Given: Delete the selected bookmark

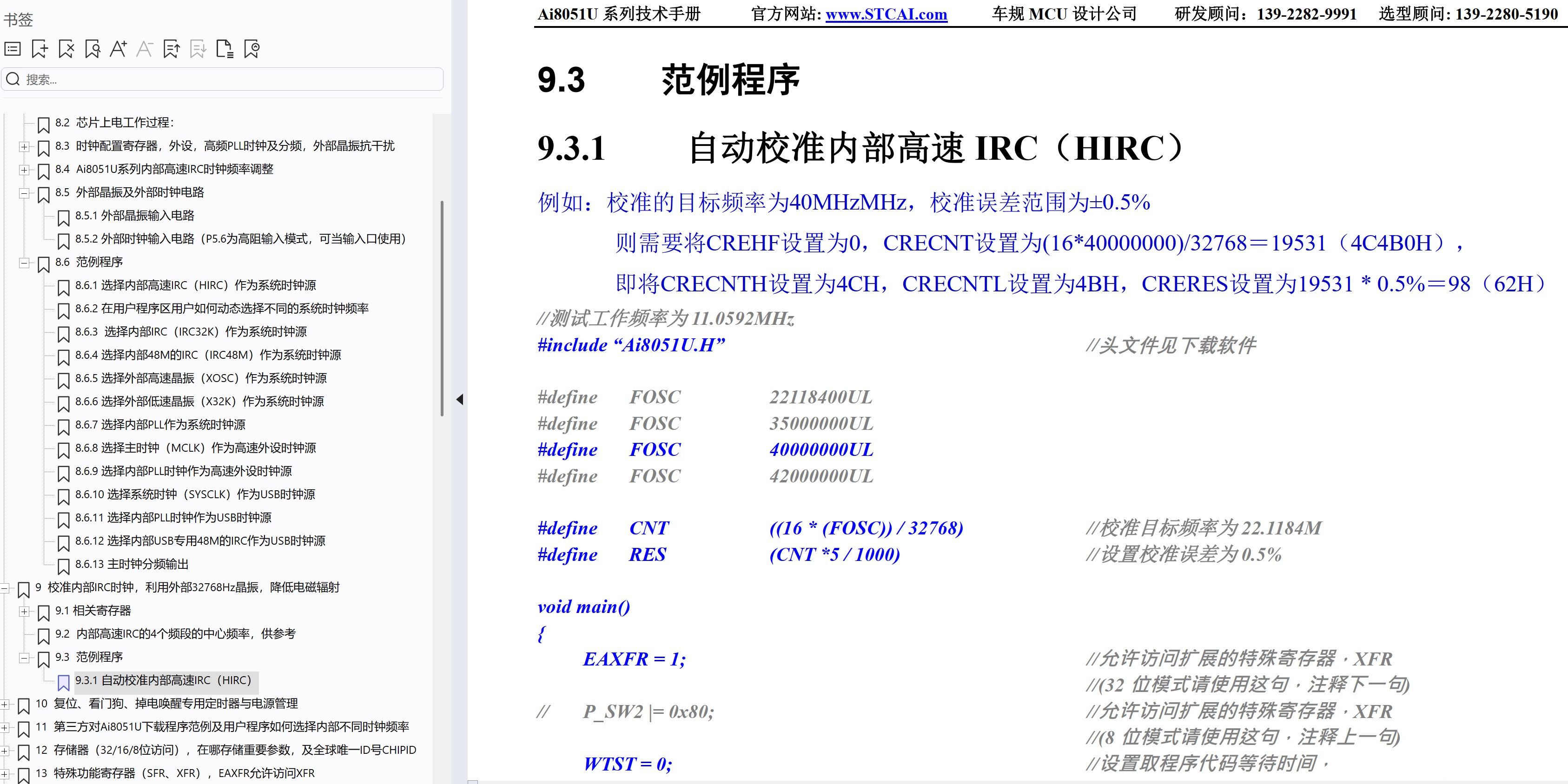Looking at the screenshot, I should [x=66, y=49].
